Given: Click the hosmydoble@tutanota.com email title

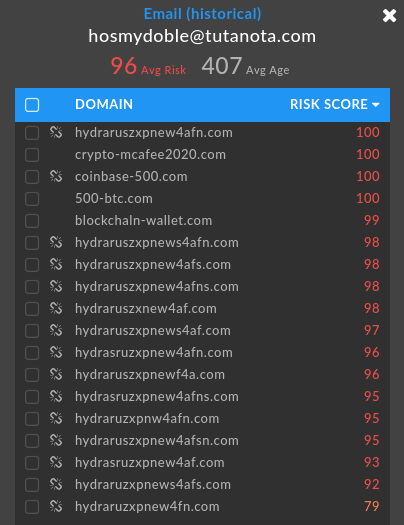Looking at the screenshot, I should tap(202, 36).
